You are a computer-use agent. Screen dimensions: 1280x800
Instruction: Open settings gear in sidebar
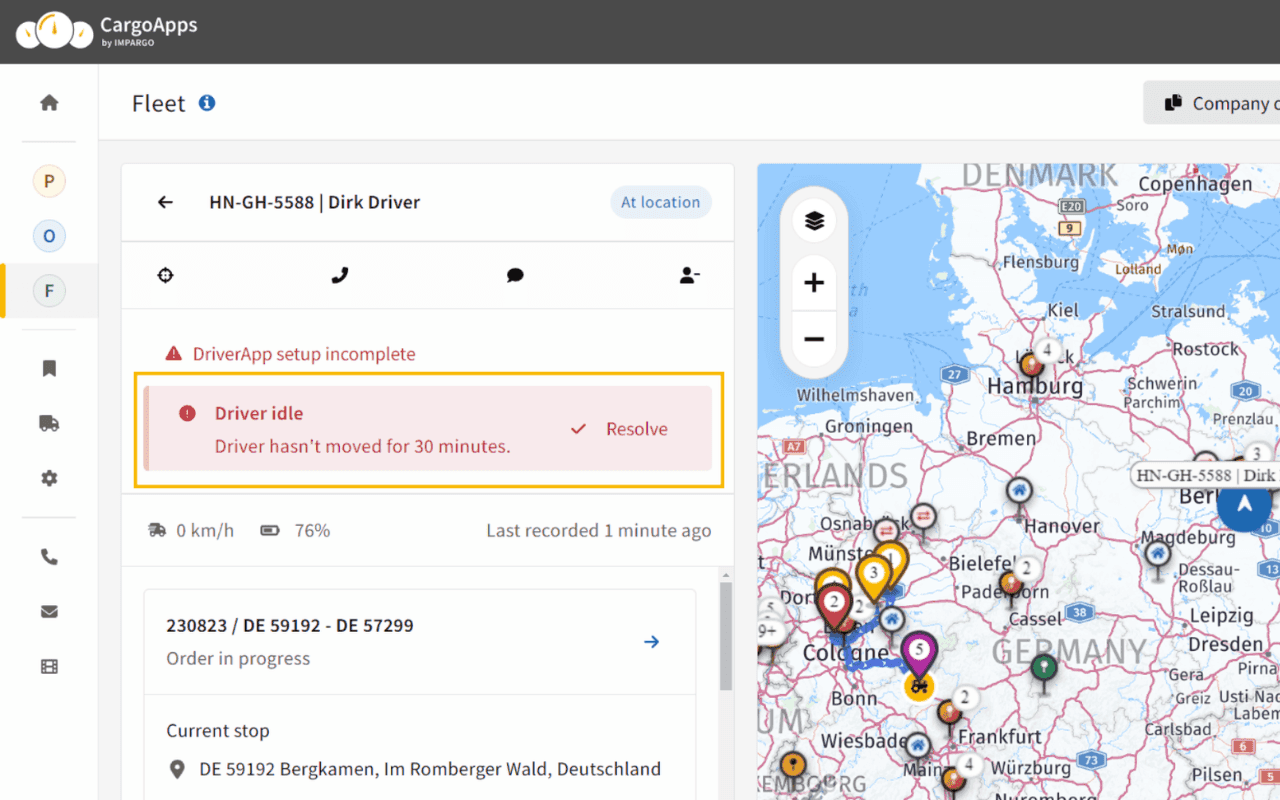pos(49,479)
